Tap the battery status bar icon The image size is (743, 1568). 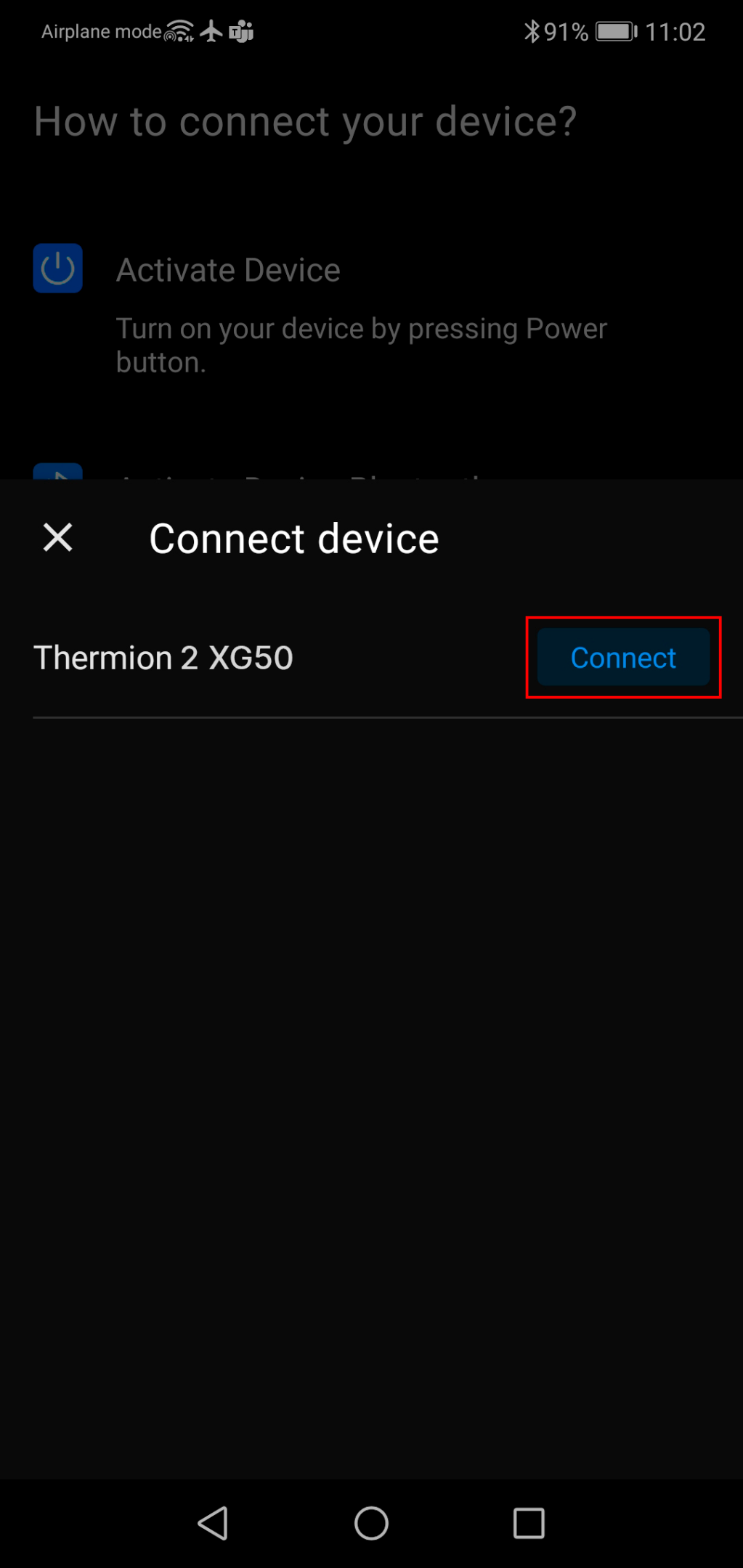coord(616,31)
